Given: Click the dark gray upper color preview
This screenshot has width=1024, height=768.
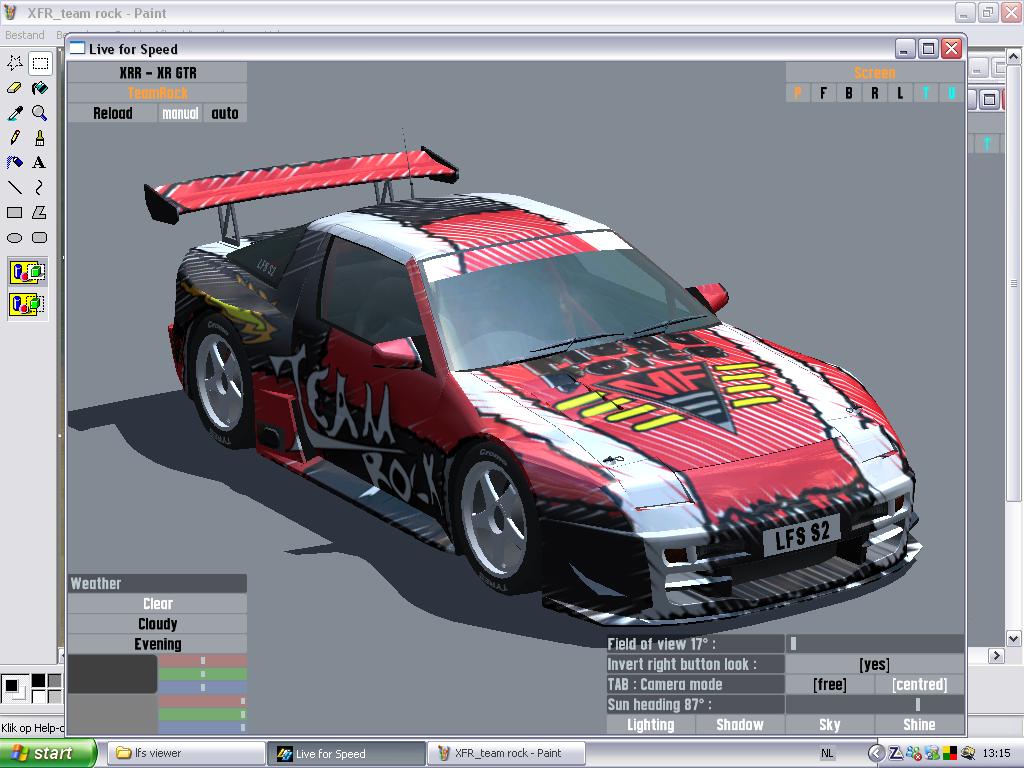Looking at the screenshot, I should [112, 674].
